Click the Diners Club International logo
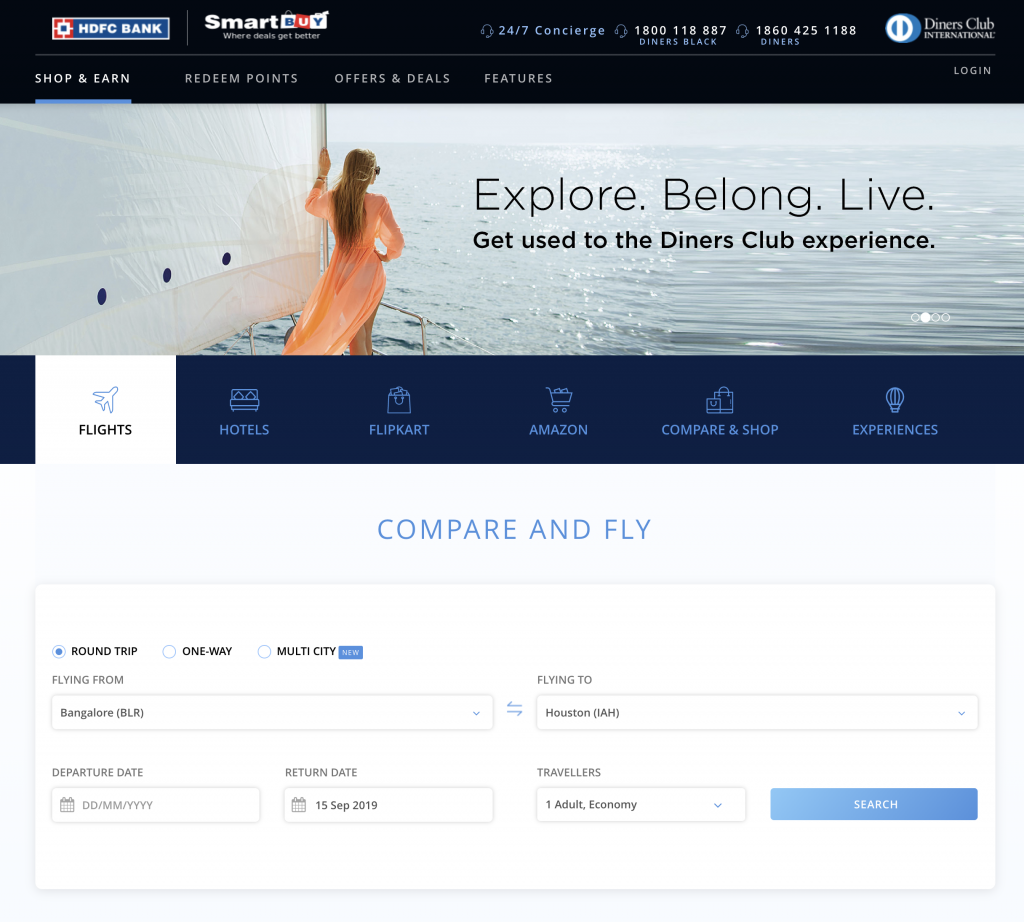The image size is (1024, 922). [940, 29]
